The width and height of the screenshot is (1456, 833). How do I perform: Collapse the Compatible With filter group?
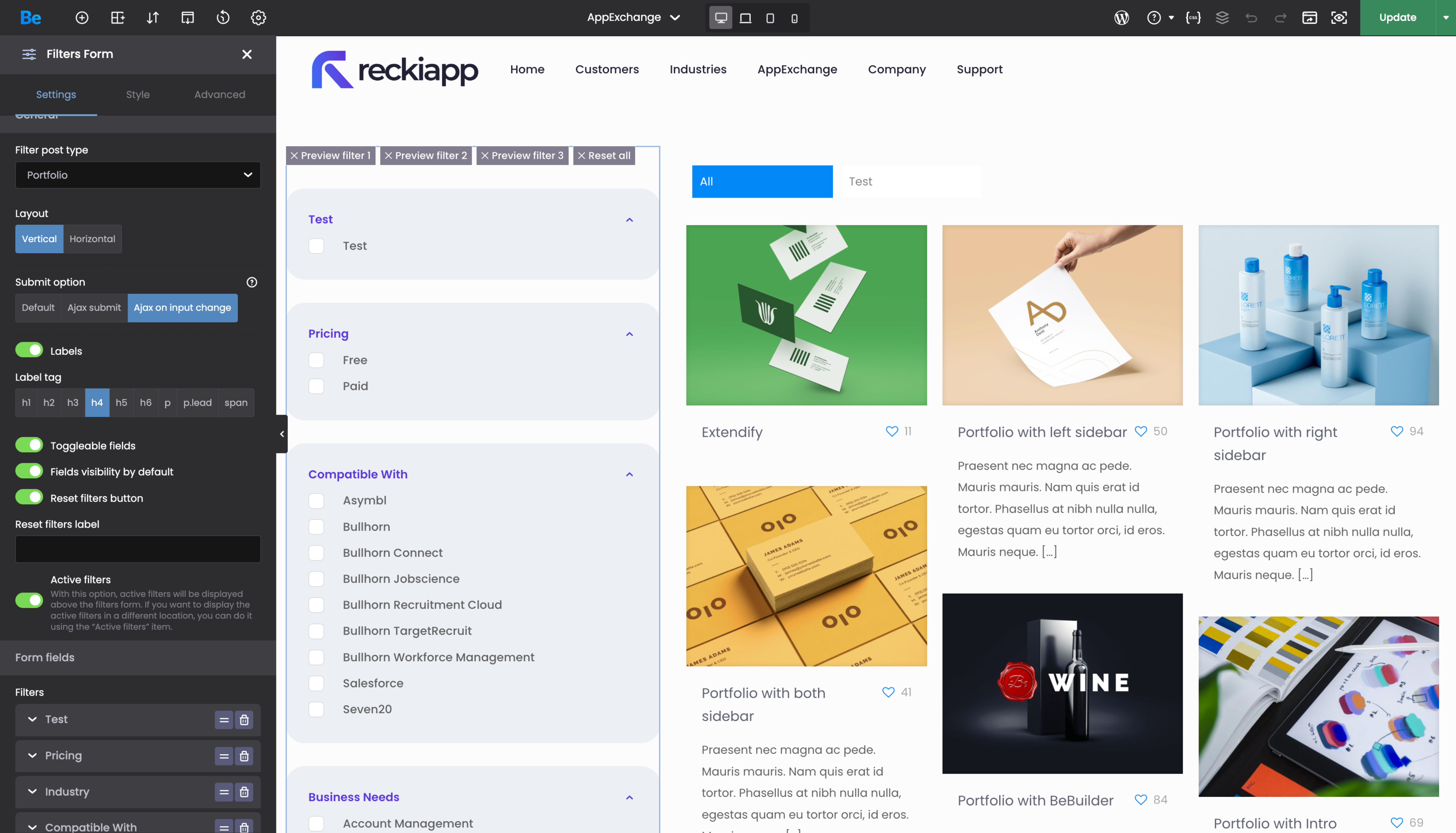pos(629,474)
